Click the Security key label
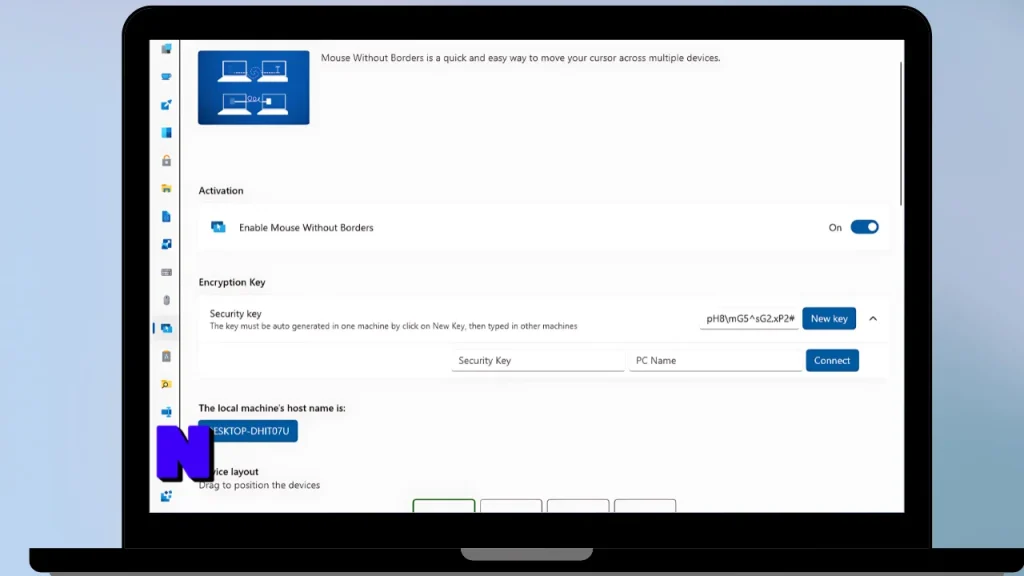Viewport: 1024px width, 576px height. click(235, 313)
